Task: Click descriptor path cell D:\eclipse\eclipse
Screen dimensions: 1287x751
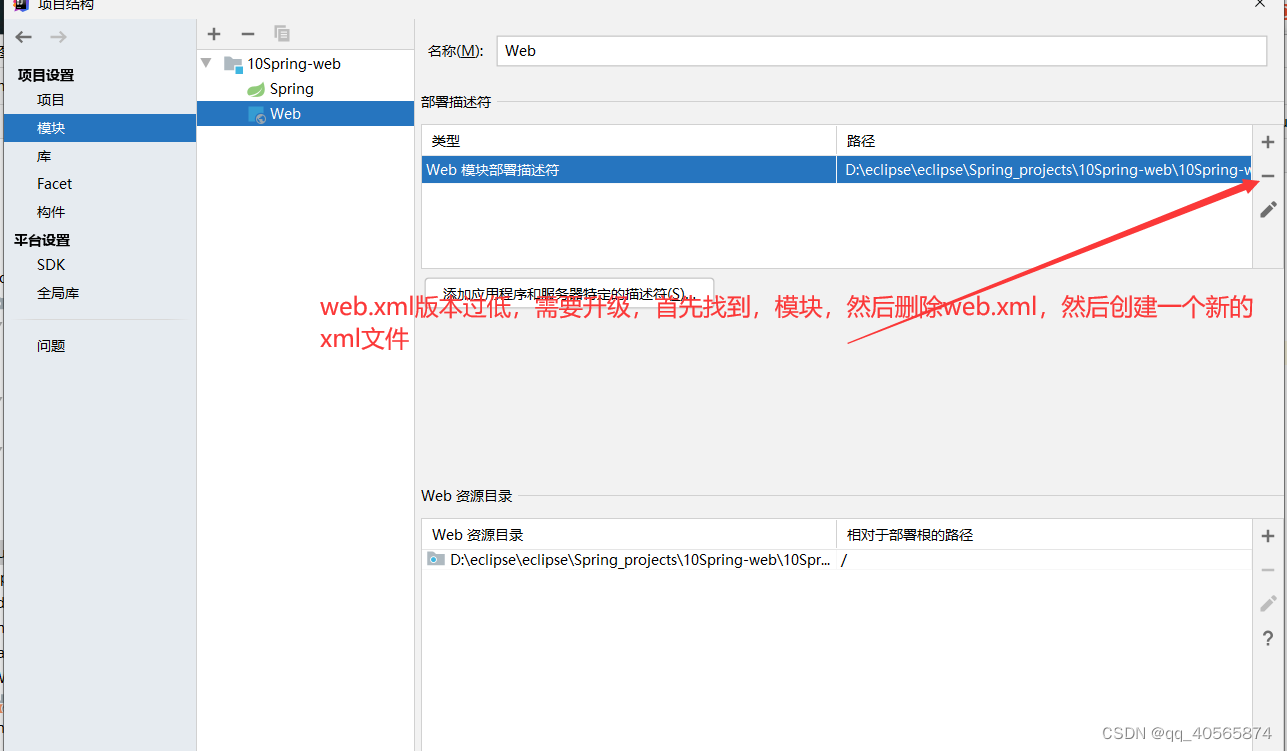Action: [x=1044, y=170]
